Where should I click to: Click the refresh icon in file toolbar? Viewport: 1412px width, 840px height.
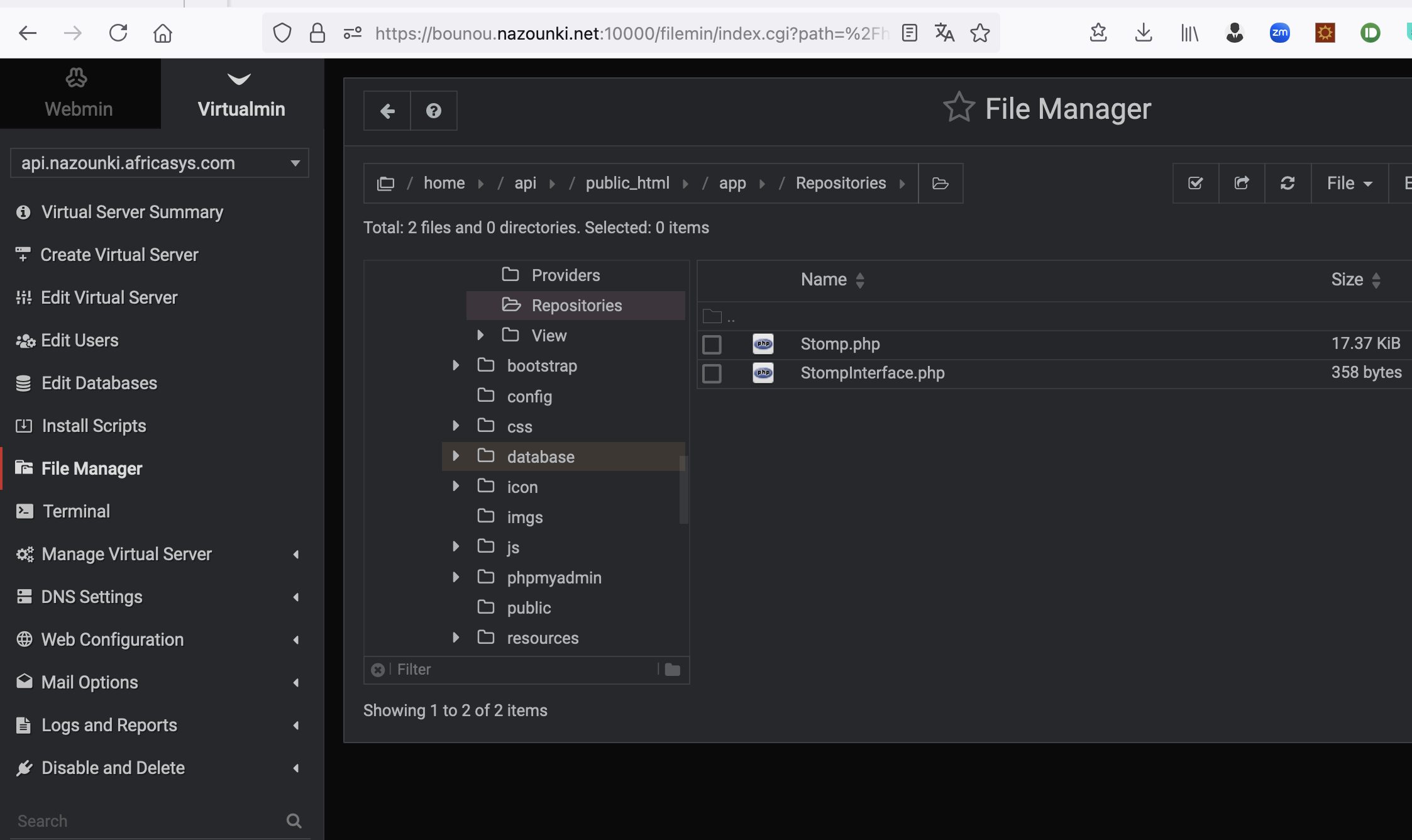[1288, 183]
